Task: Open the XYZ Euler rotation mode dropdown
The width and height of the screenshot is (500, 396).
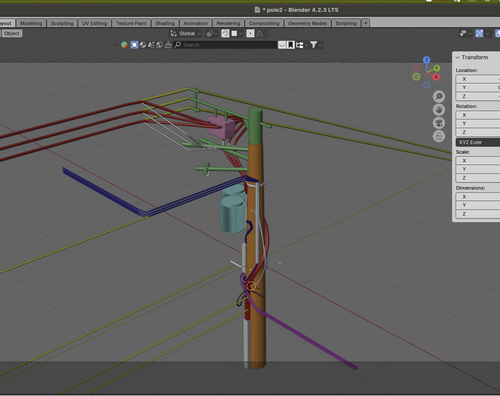Action: pos(478,142)
